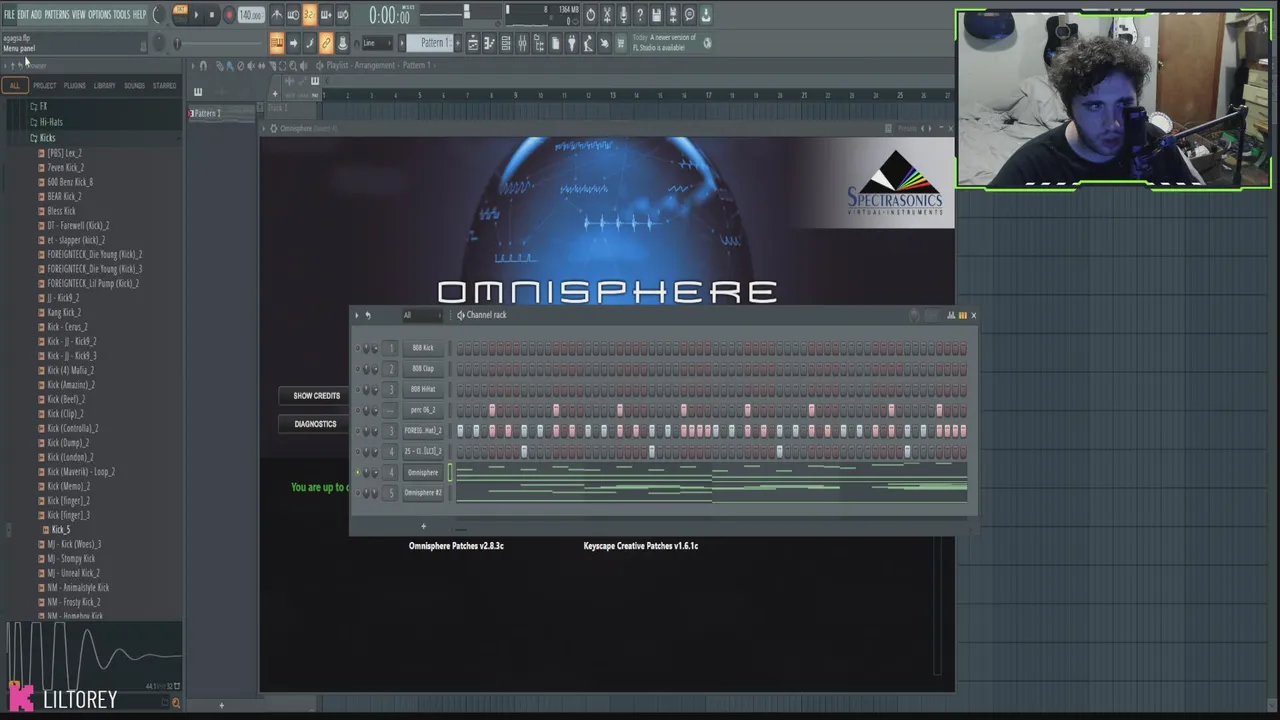Open the plugin picker plug icon

pyautogui.click(x=571, y=43)
